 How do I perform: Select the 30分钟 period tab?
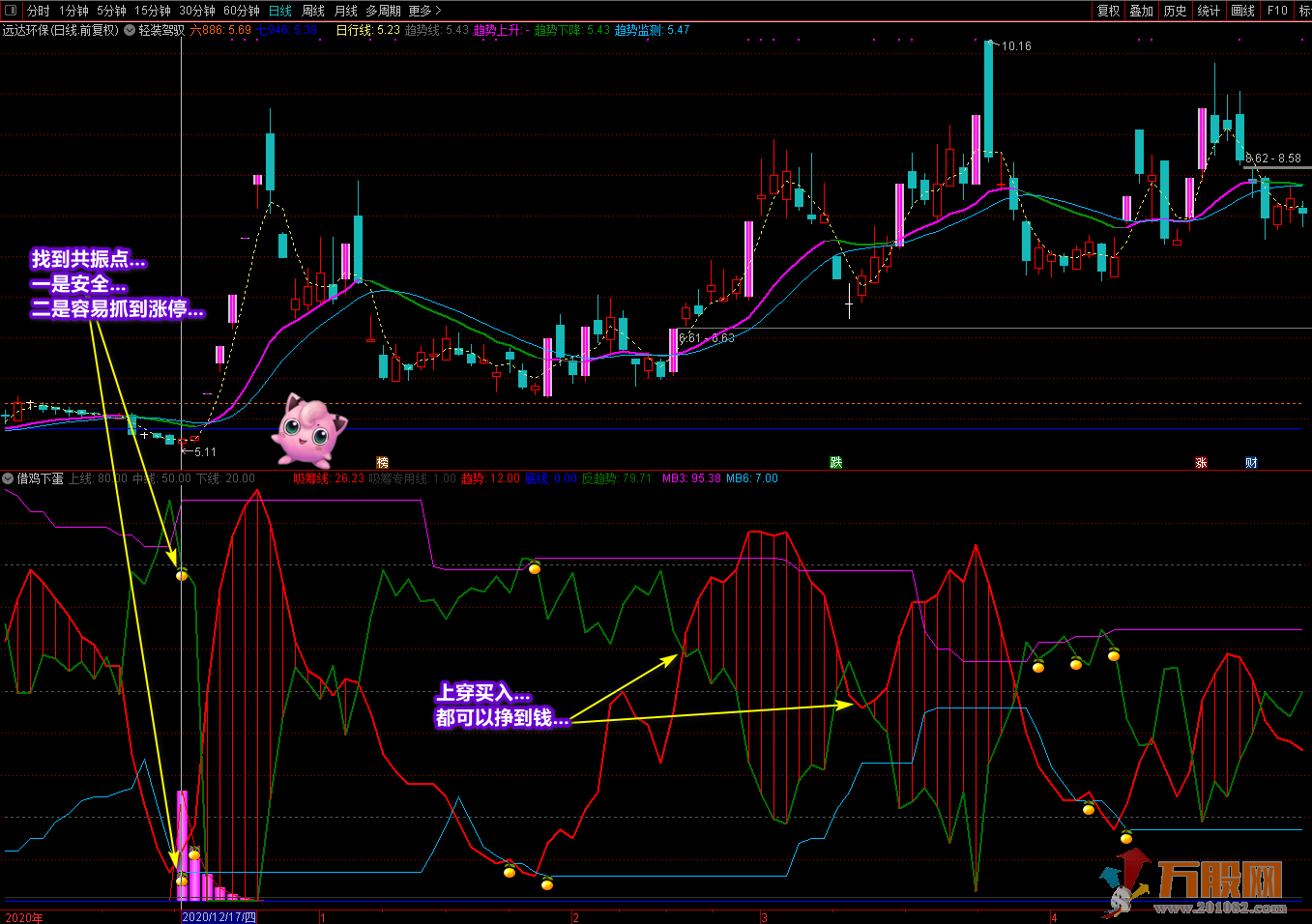[197, 11]
